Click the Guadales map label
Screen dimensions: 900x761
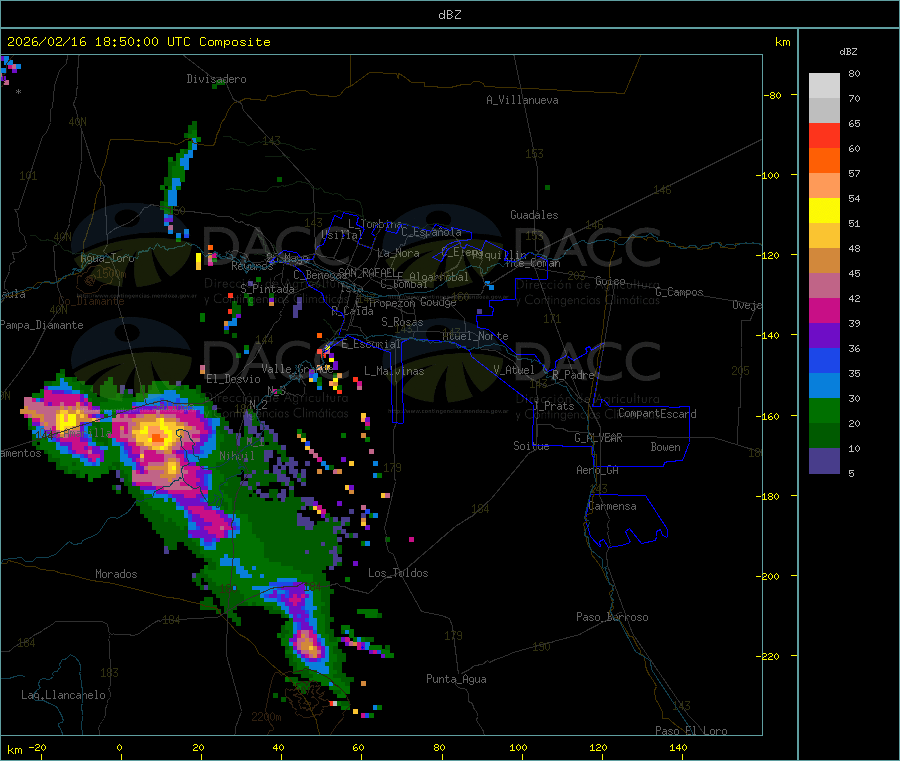click(534, 215)
